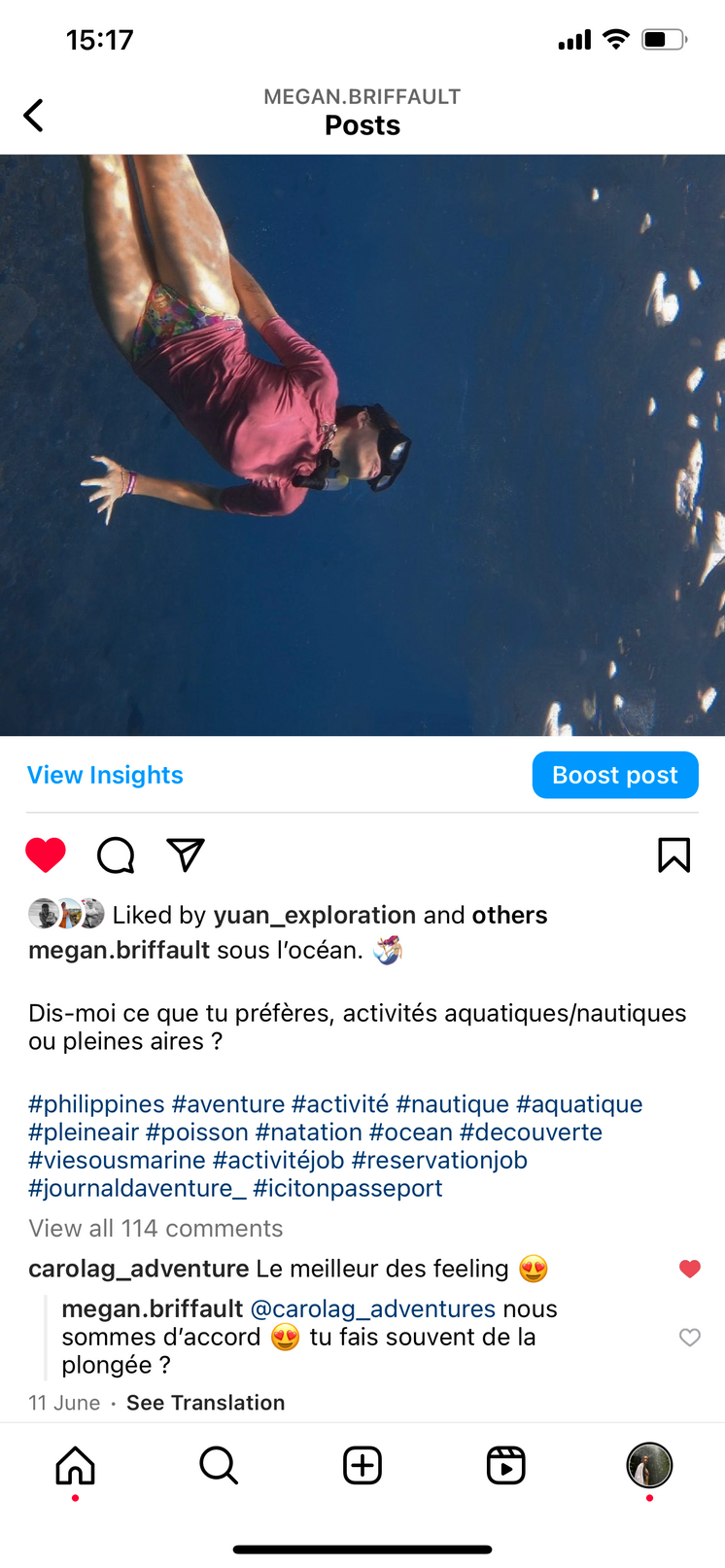Click the Boost post button
The height and width of the screenshot is (1568, 725).
click(x=615, y=775)
